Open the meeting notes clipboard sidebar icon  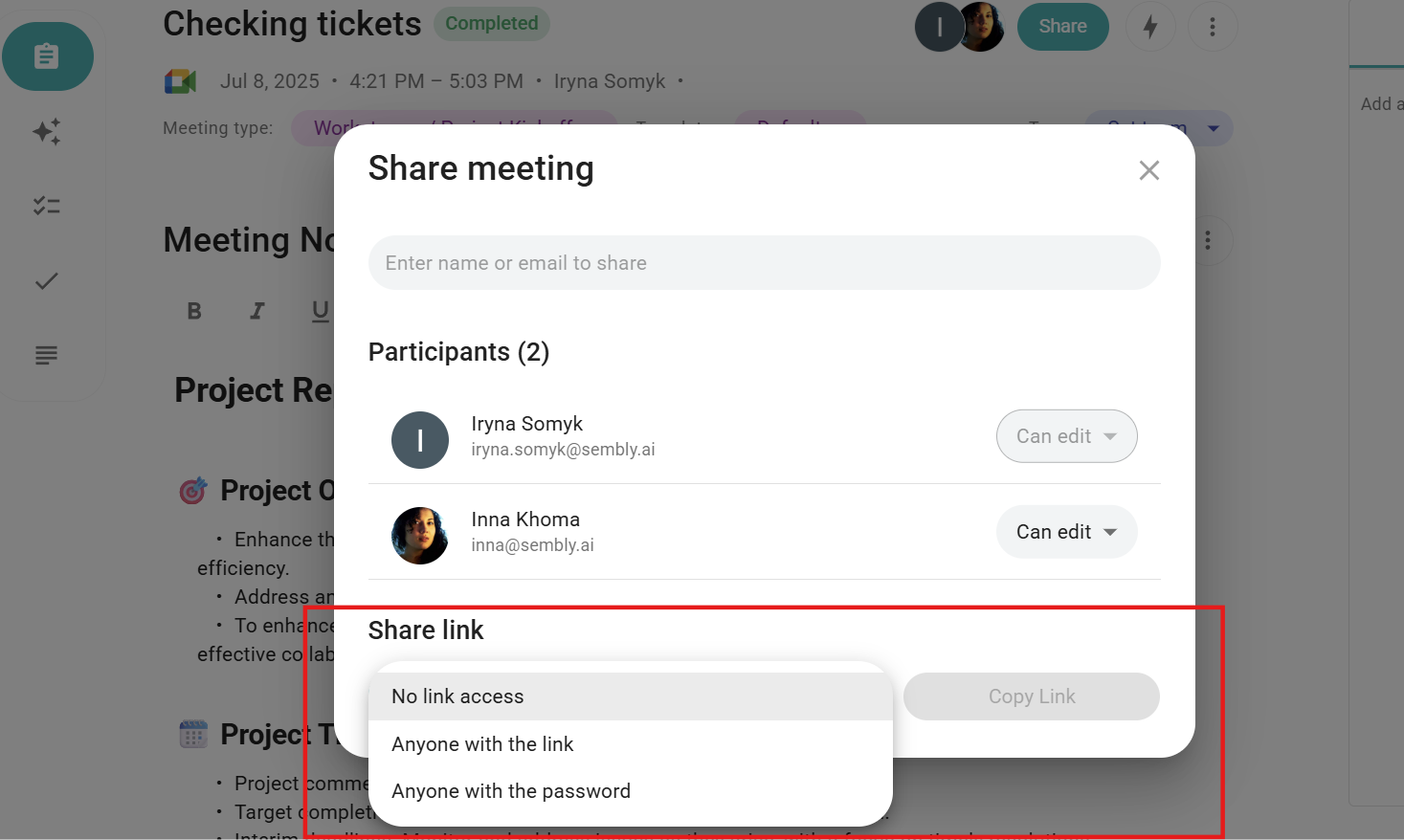pos(47,56)
